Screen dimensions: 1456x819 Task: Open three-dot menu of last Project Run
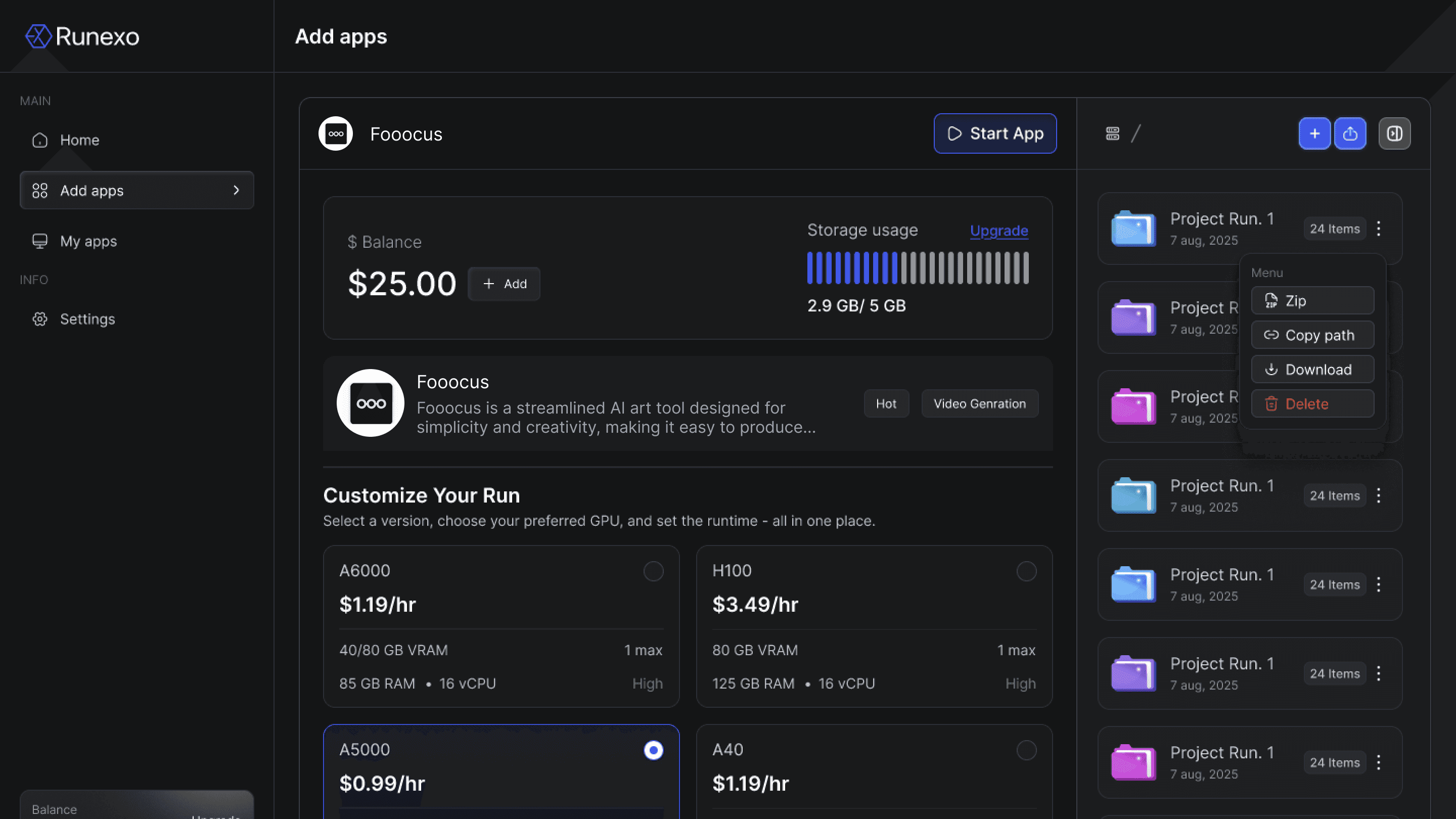1379,762
